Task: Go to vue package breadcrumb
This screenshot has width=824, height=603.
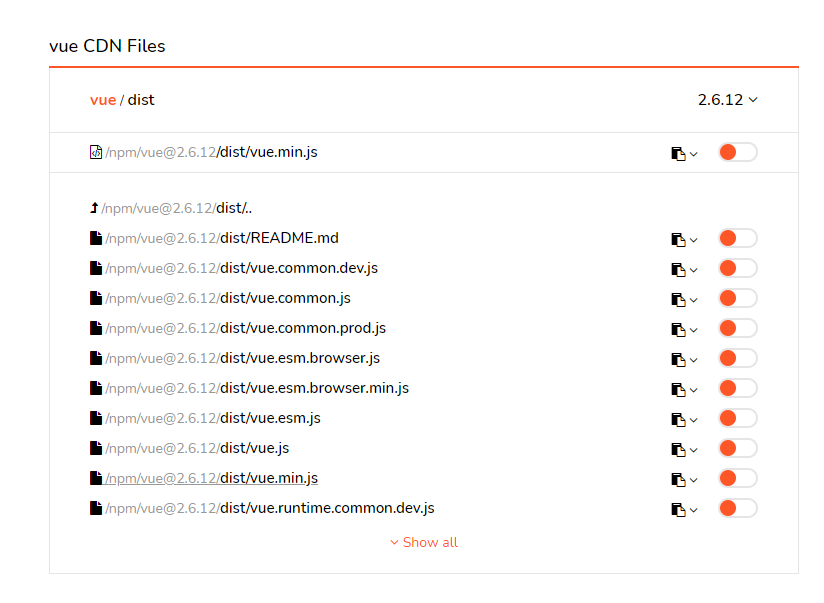Action: [x=103, y=100]
